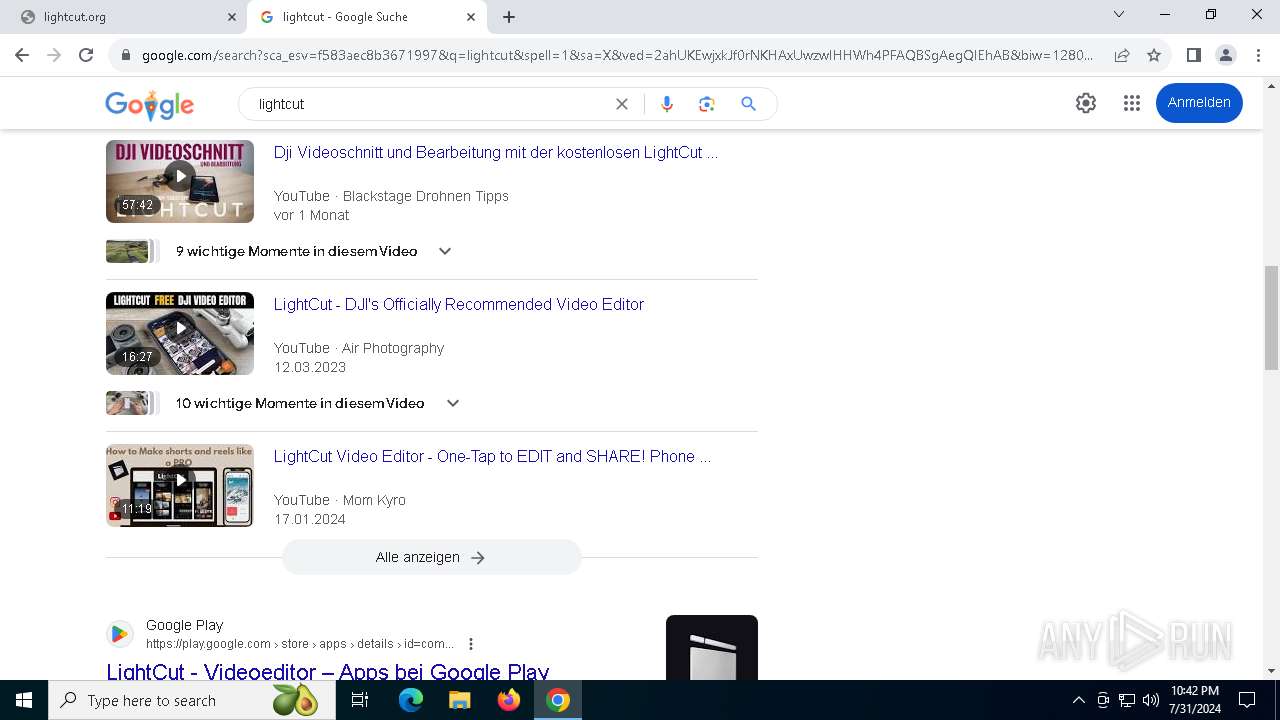
Task: Click the small key moments preview for first video
Action: [x=132, y=251]
